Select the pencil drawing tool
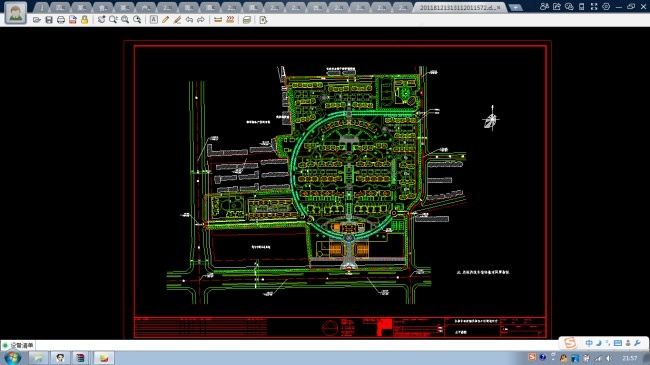Viewport: 650px width, 365px height. pyautogui.click(x=165, y=20)
